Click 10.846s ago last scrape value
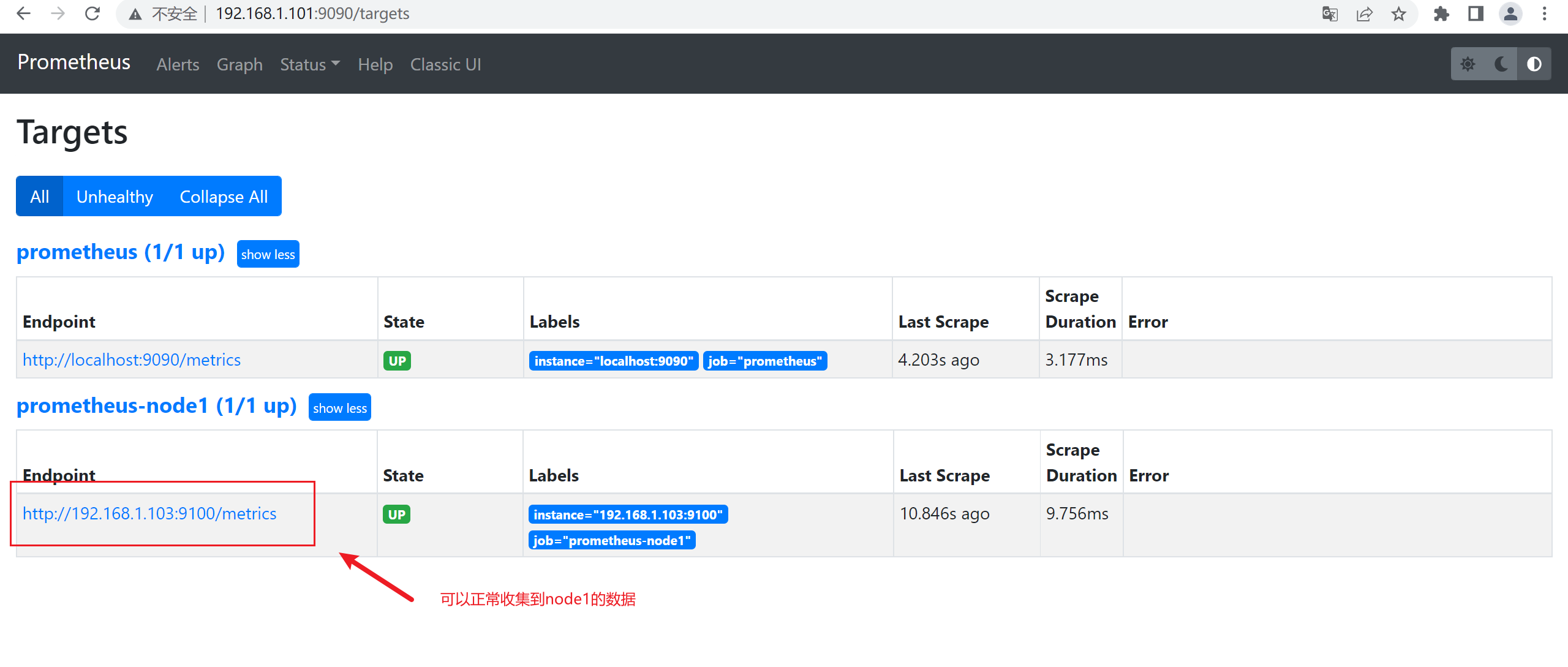This screenshot has width=1568, height=667. click(944, 514)
